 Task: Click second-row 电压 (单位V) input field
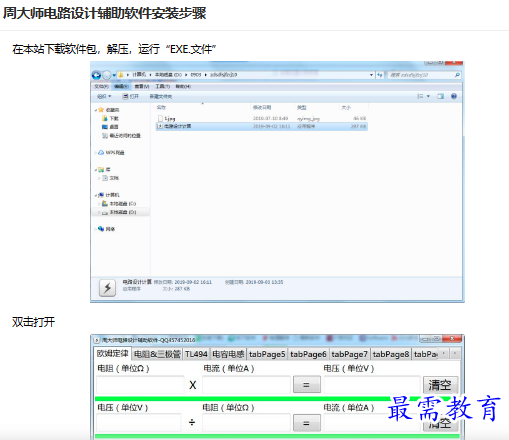[139, 423]
